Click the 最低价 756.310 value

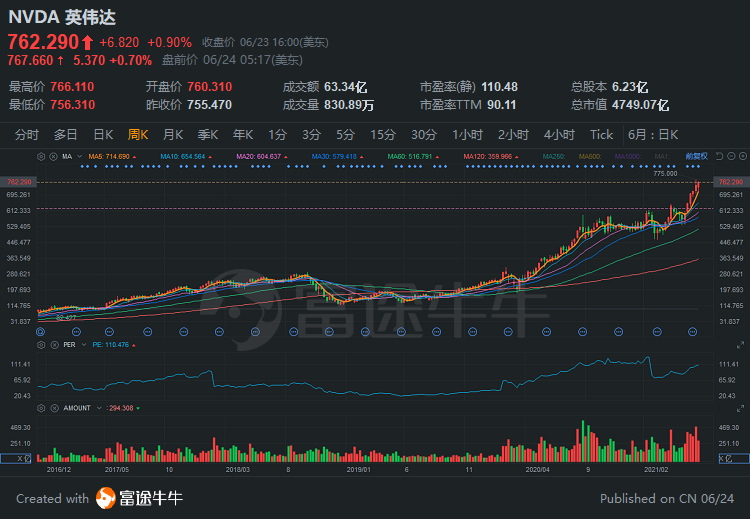pyautogui.click(x=72, y=105)
